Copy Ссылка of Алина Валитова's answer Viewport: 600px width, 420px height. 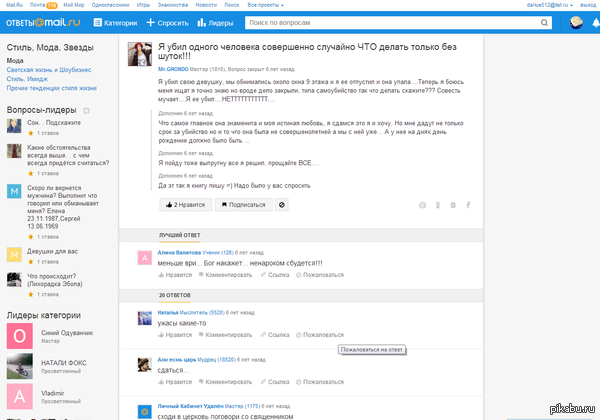274,273
